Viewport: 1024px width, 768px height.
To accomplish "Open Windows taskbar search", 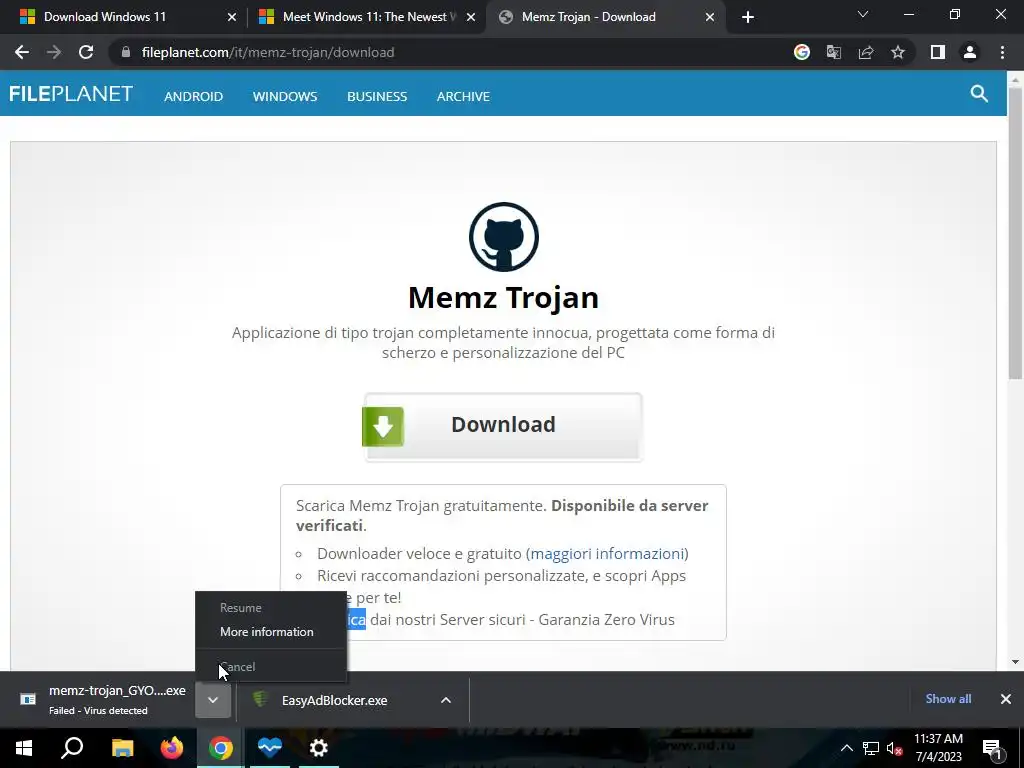I will 72,748.
